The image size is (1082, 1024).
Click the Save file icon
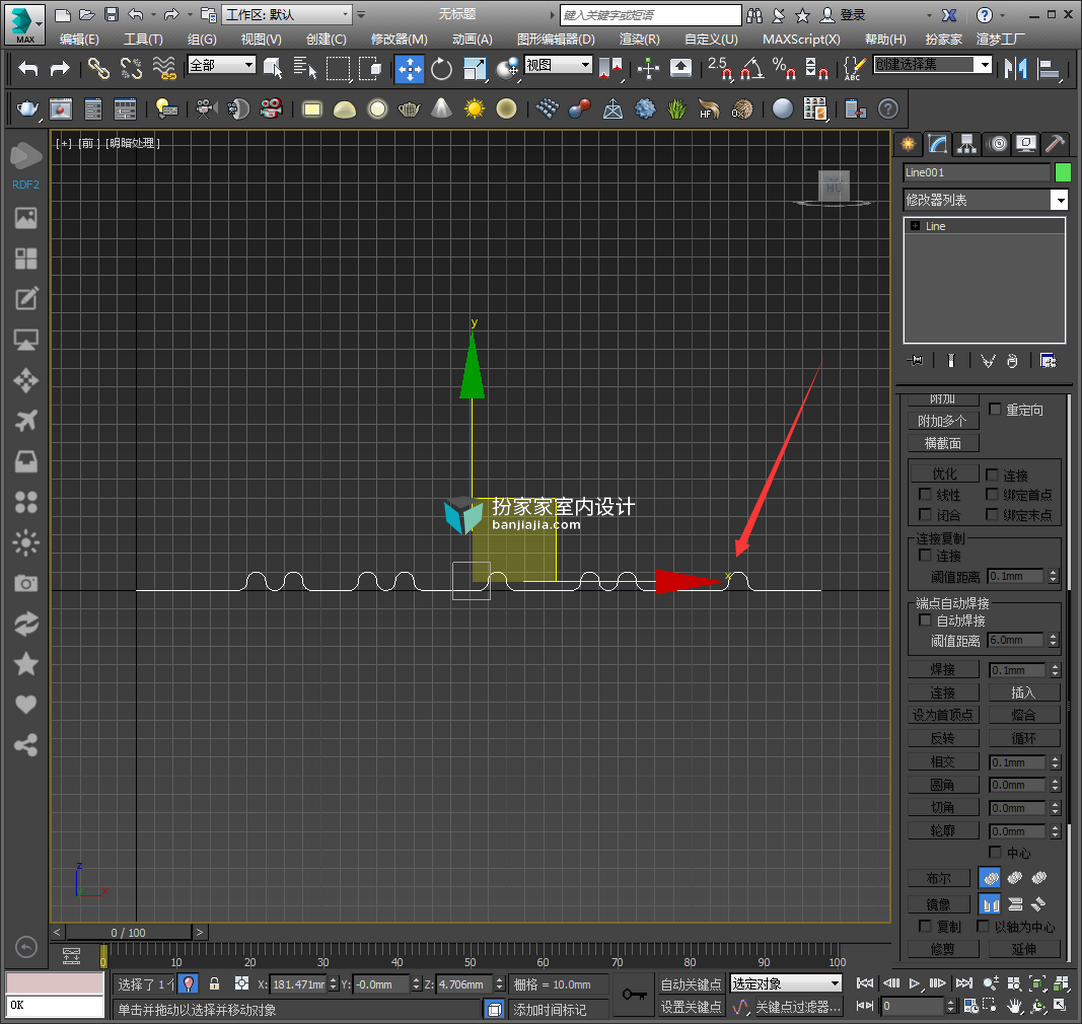(111, 14)
